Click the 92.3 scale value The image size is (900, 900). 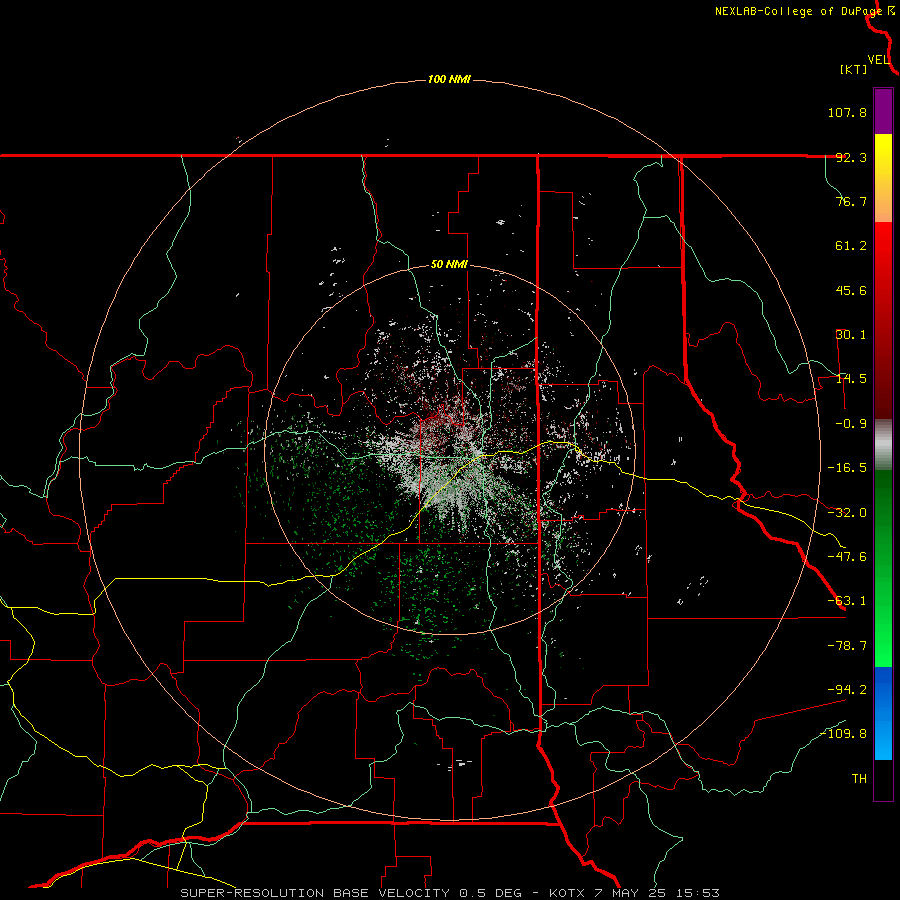click(x=851, y=157)
